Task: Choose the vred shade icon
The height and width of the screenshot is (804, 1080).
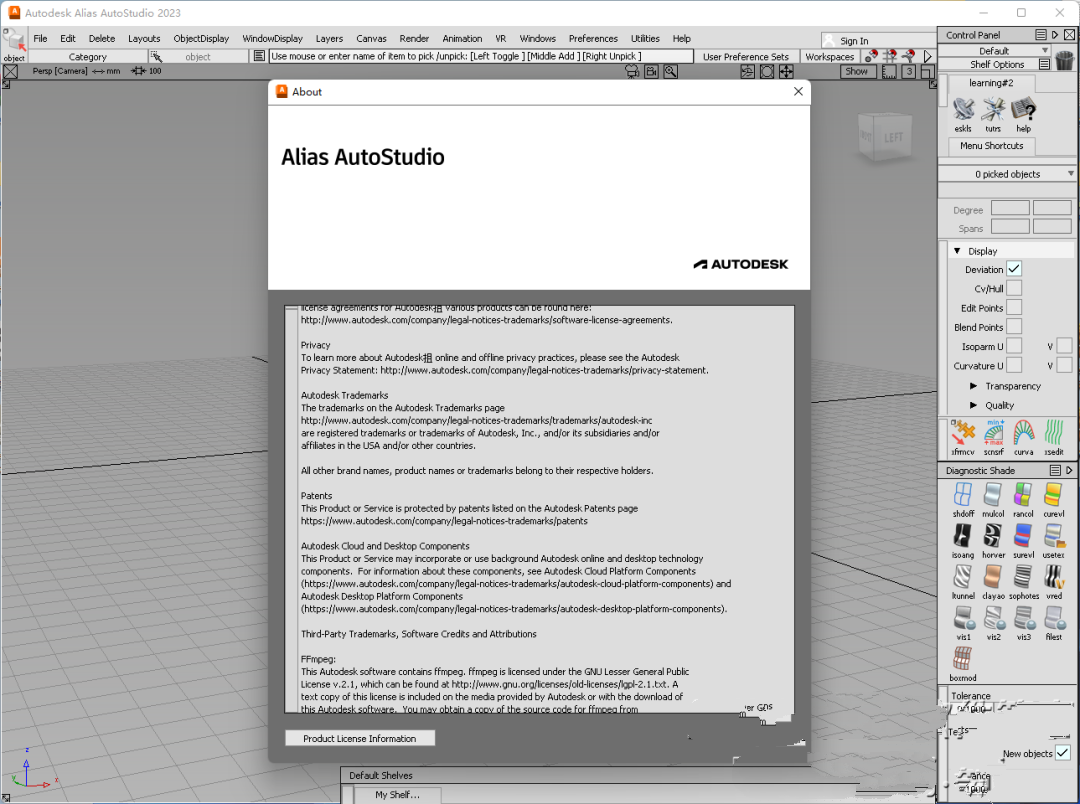Action: (1053, 577)
